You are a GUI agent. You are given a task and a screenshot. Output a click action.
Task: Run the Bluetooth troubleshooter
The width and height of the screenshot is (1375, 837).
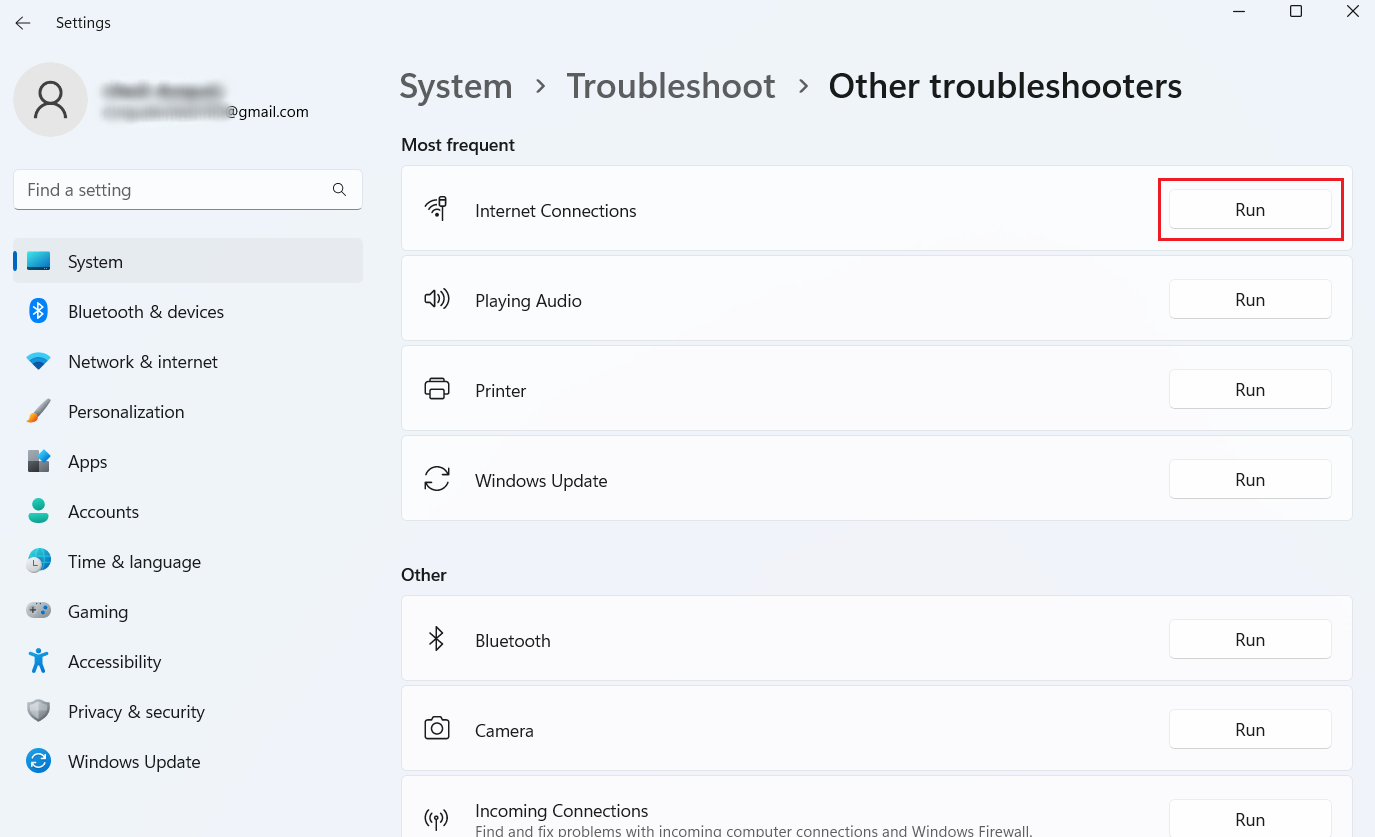point(1250,640)
